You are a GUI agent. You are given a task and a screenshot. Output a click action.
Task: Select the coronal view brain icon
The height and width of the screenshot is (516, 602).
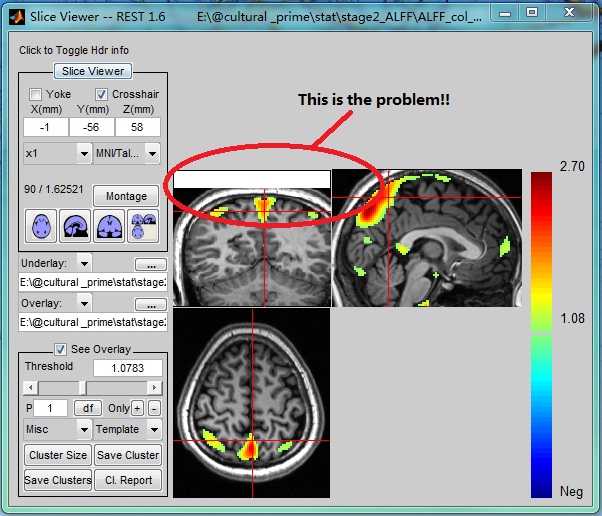click(x=109, y=226)
